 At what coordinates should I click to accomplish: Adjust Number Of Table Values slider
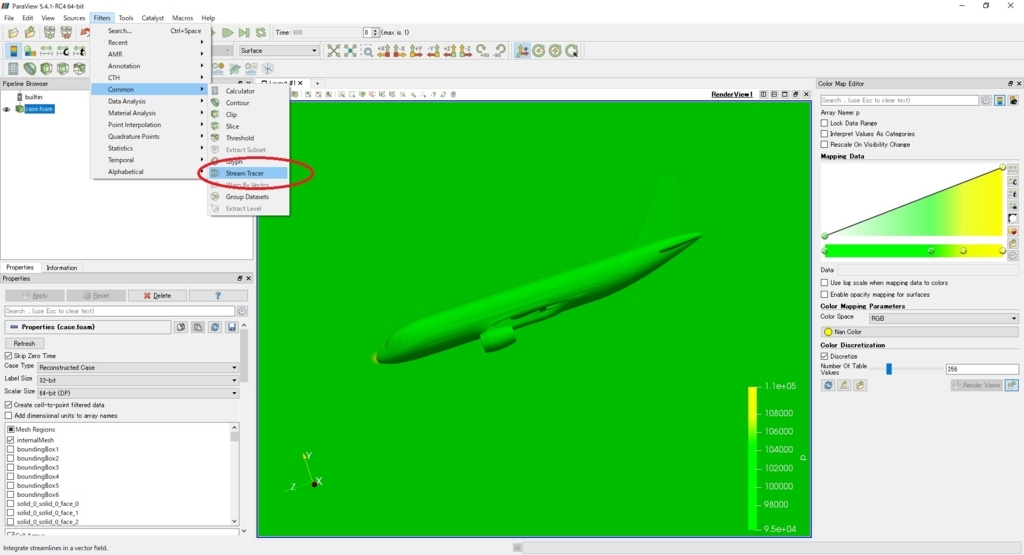(888, 370)
